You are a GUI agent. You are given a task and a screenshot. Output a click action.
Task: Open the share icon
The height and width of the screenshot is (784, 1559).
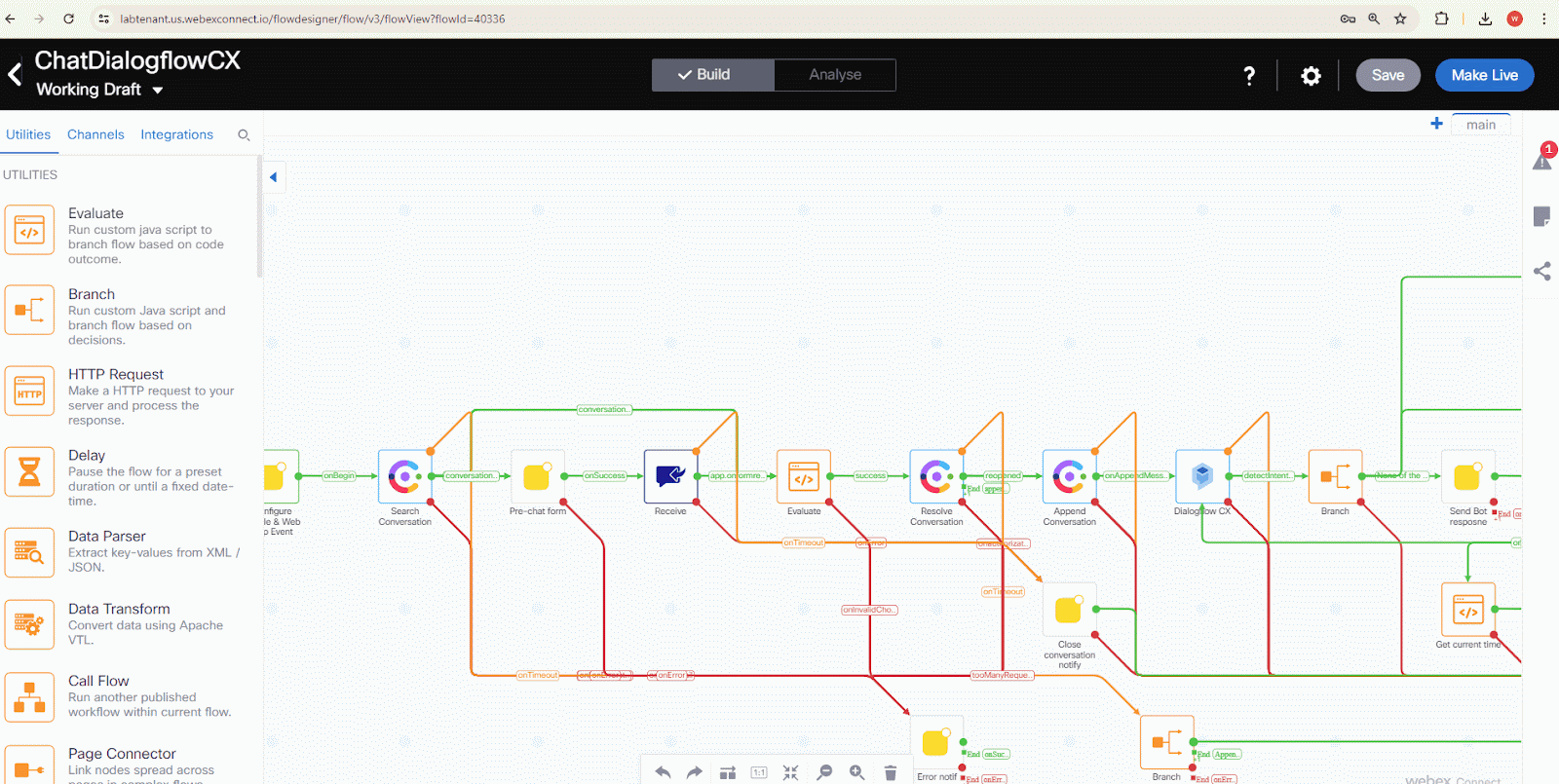(1541, 272)
